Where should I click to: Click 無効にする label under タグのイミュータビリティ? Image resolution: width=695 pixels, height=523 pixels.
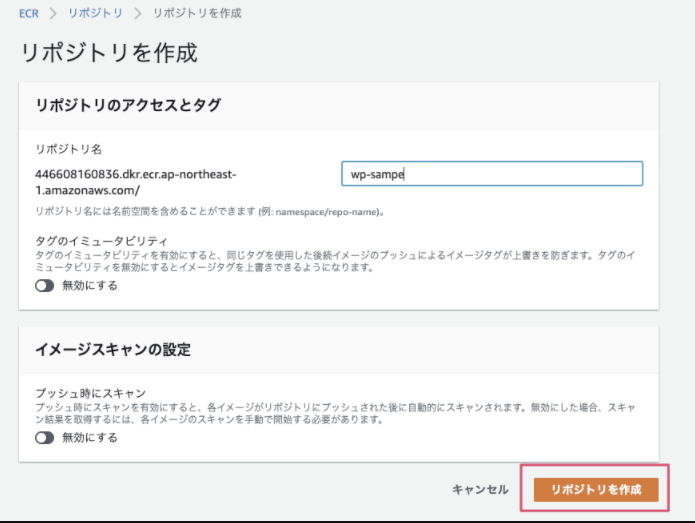[90, 286]
